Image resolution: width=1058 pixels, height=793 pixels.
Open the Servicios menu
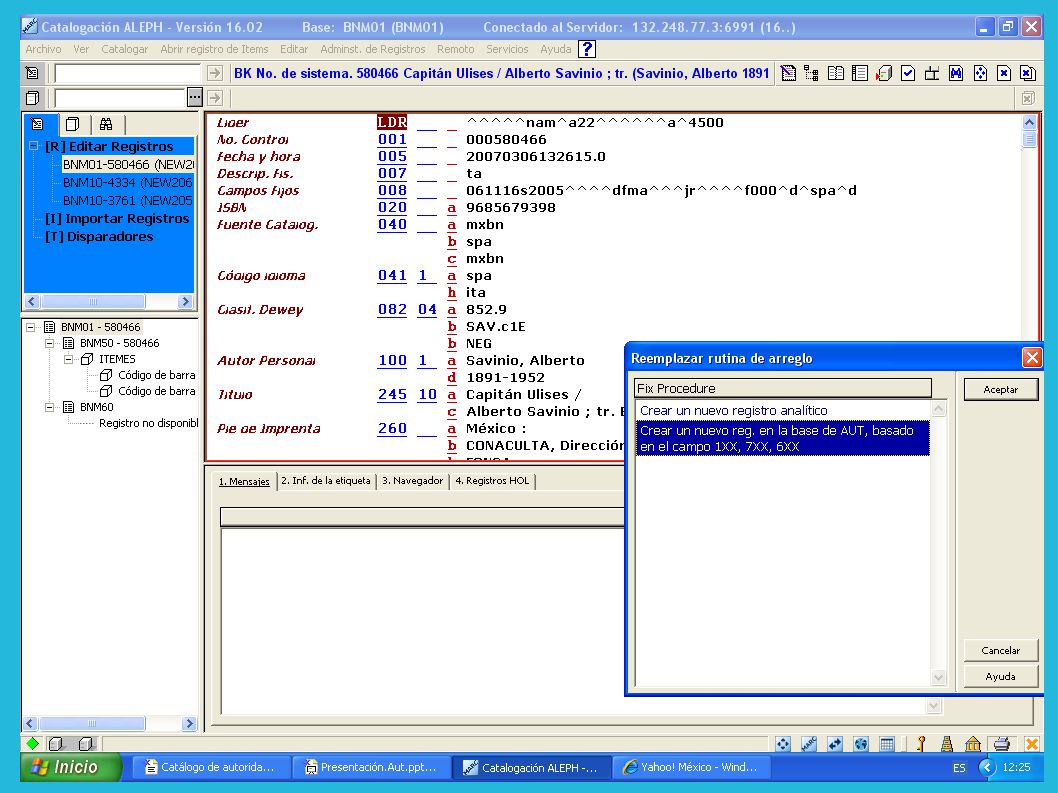tap(507, 49)
